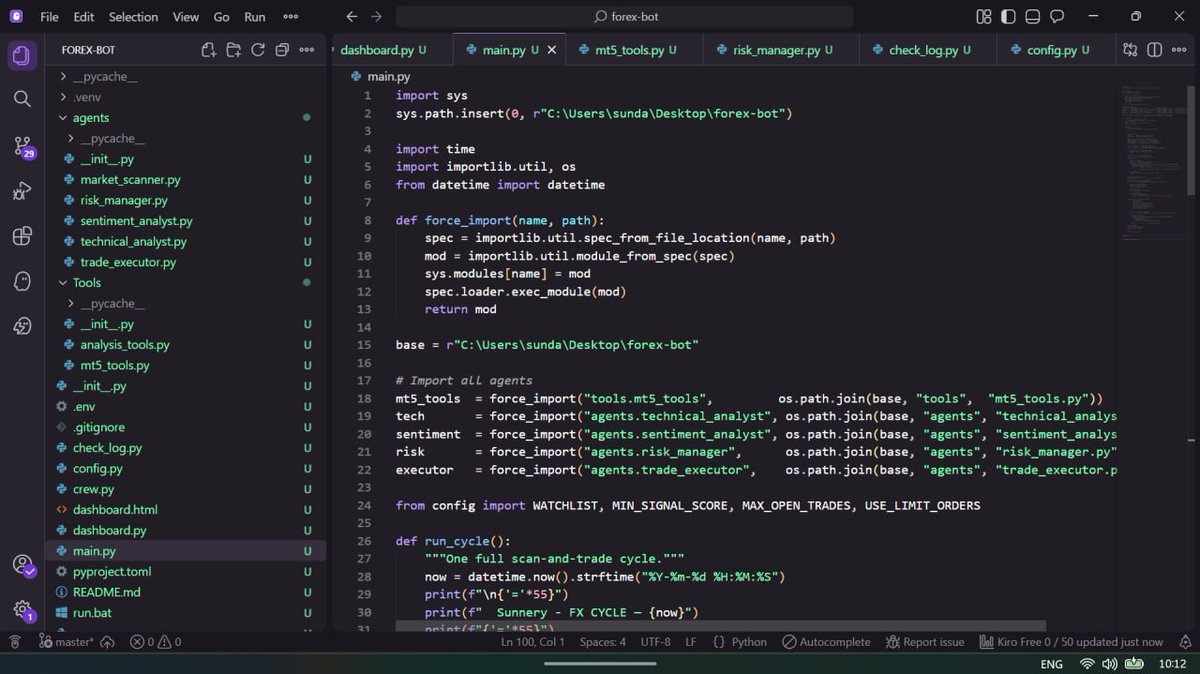
Task: Open the Kiro ghost panel
Action: (22, 282)
